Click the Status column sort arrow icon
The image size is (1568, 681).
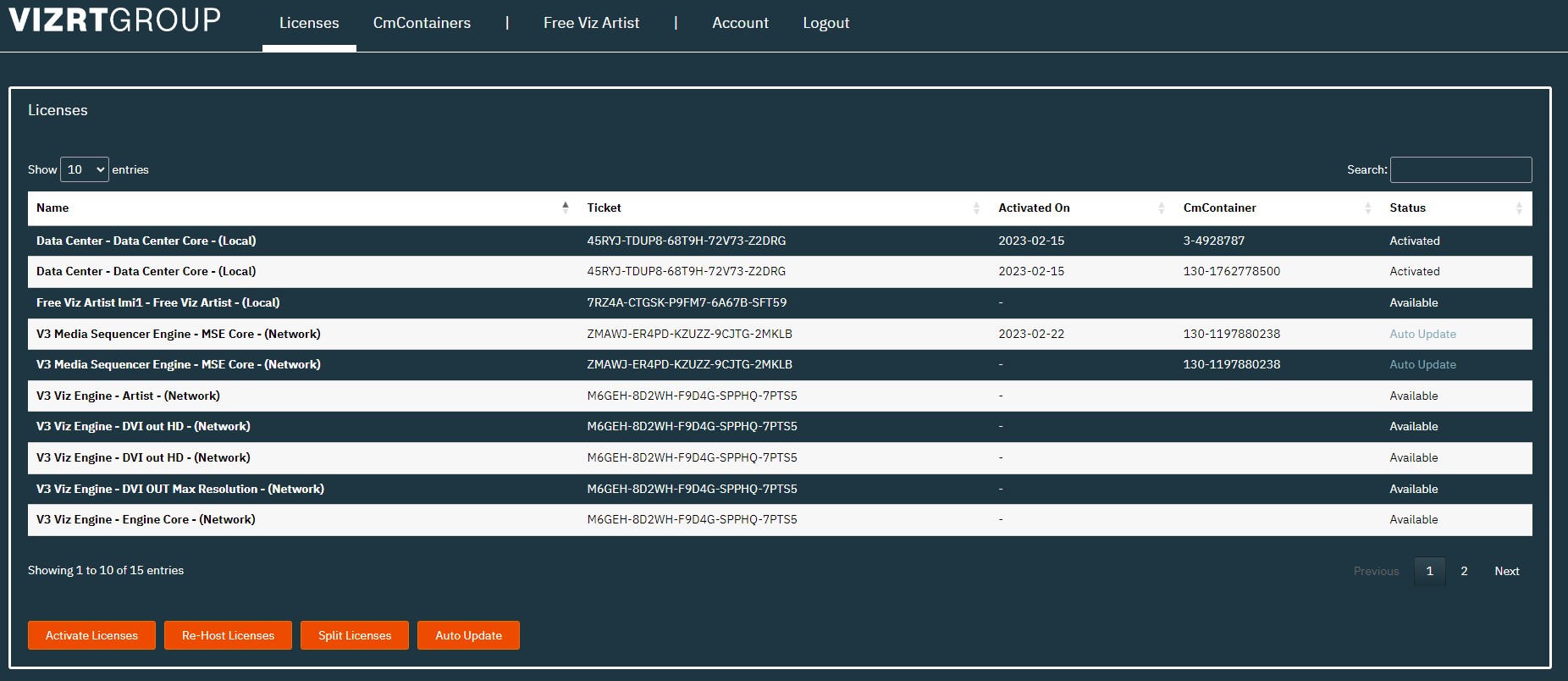coord(1519,208)
